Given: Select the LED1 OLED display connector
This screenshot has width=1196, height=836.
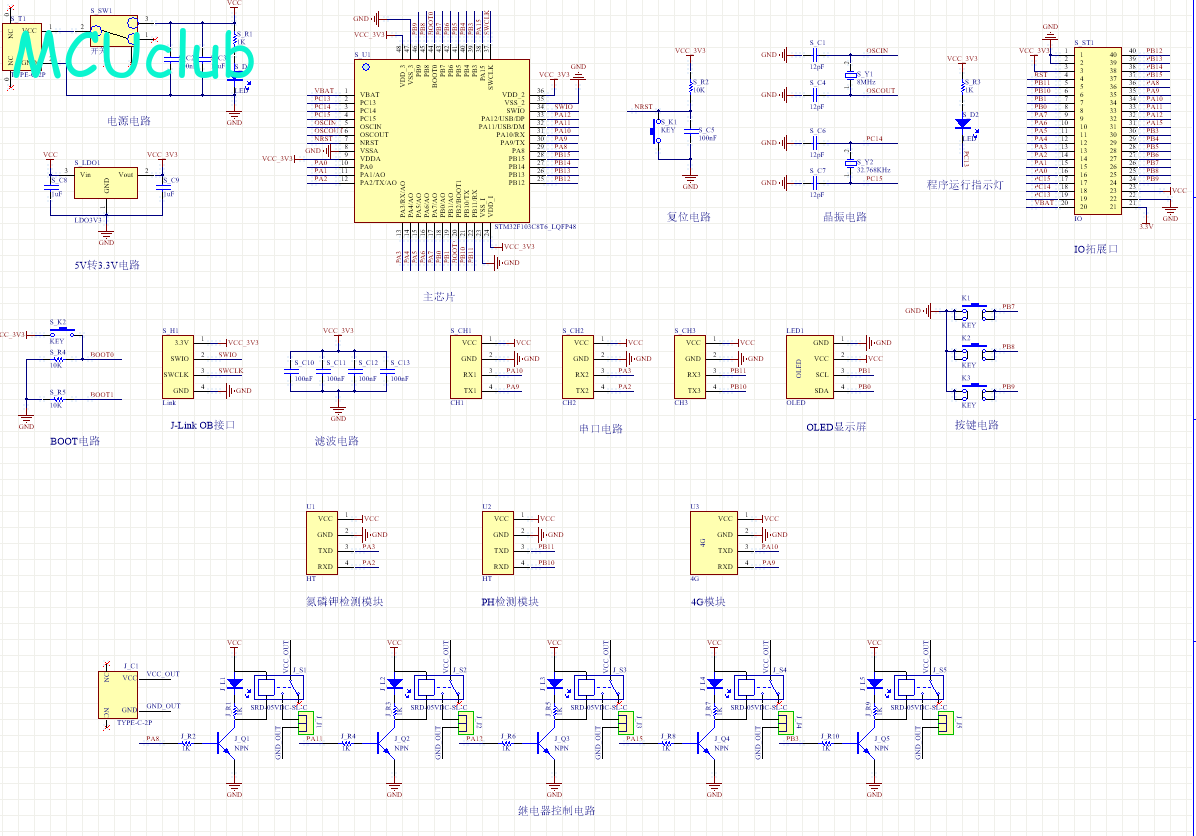Looking at the screenshot, I should [810, 366].
